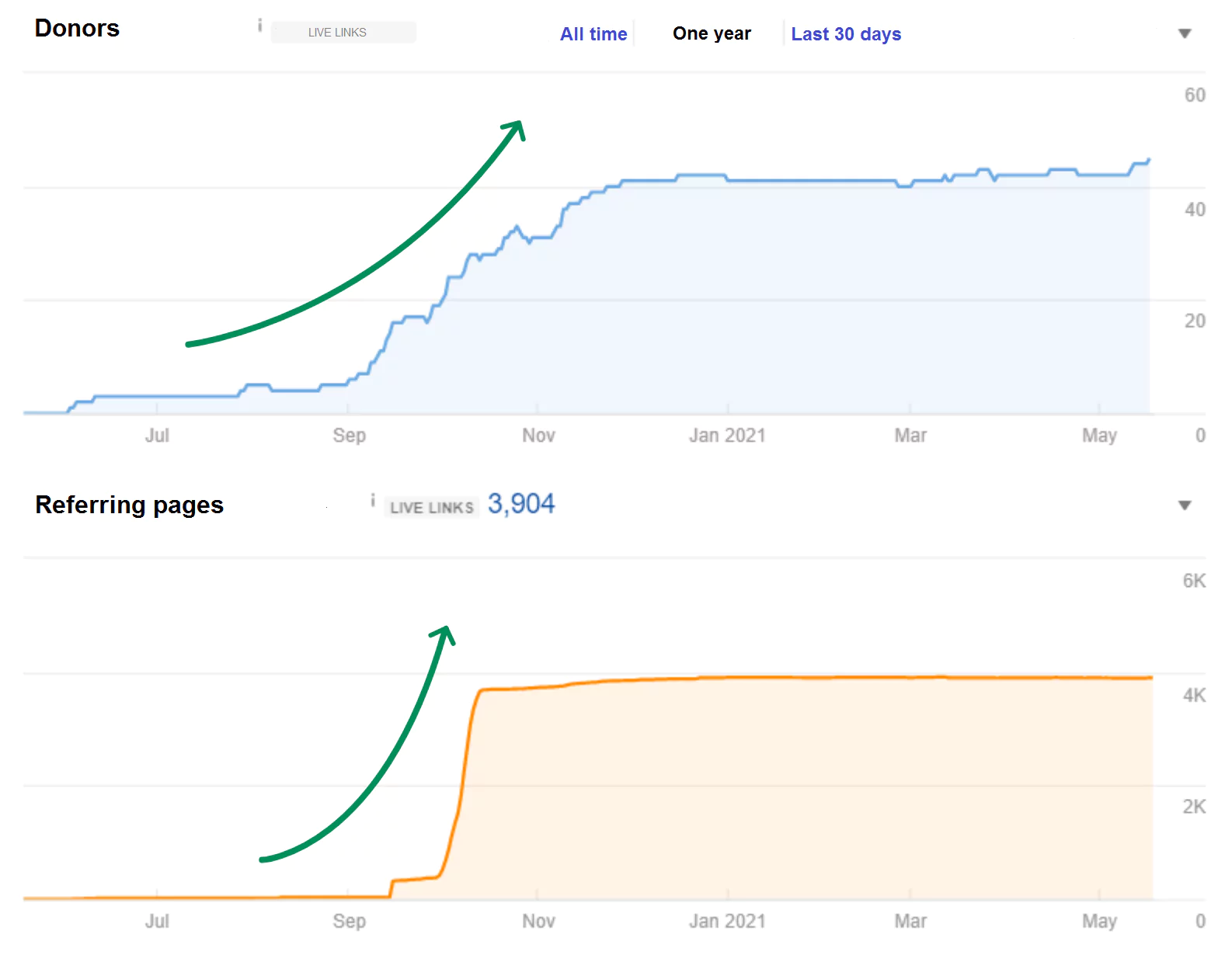
Task: Click the Referring pages section heading
Action: [x=129, y=505]
